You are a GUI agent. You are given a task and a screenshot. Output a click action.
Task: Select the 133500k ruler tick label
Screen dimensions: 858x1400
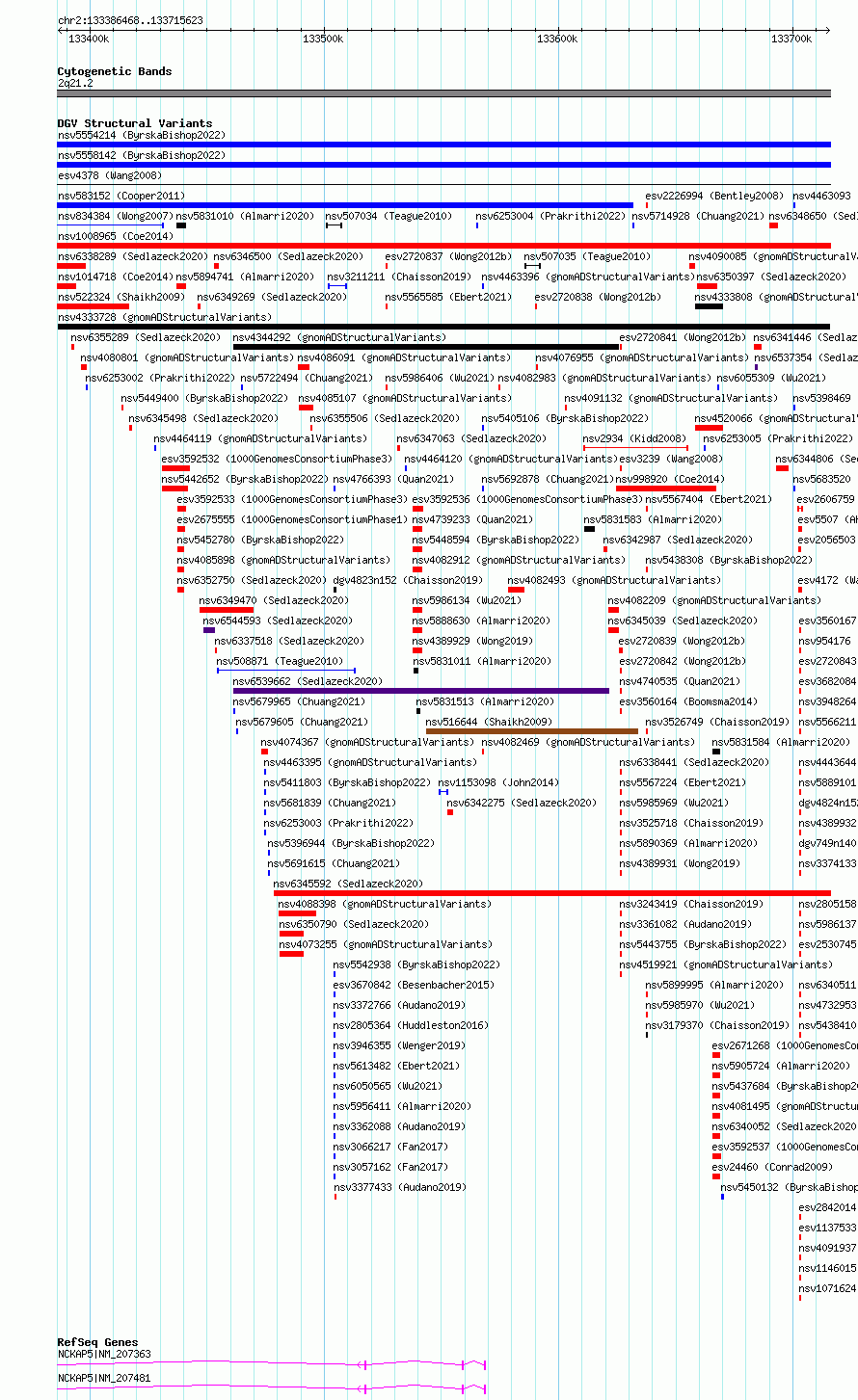point(323,39)
